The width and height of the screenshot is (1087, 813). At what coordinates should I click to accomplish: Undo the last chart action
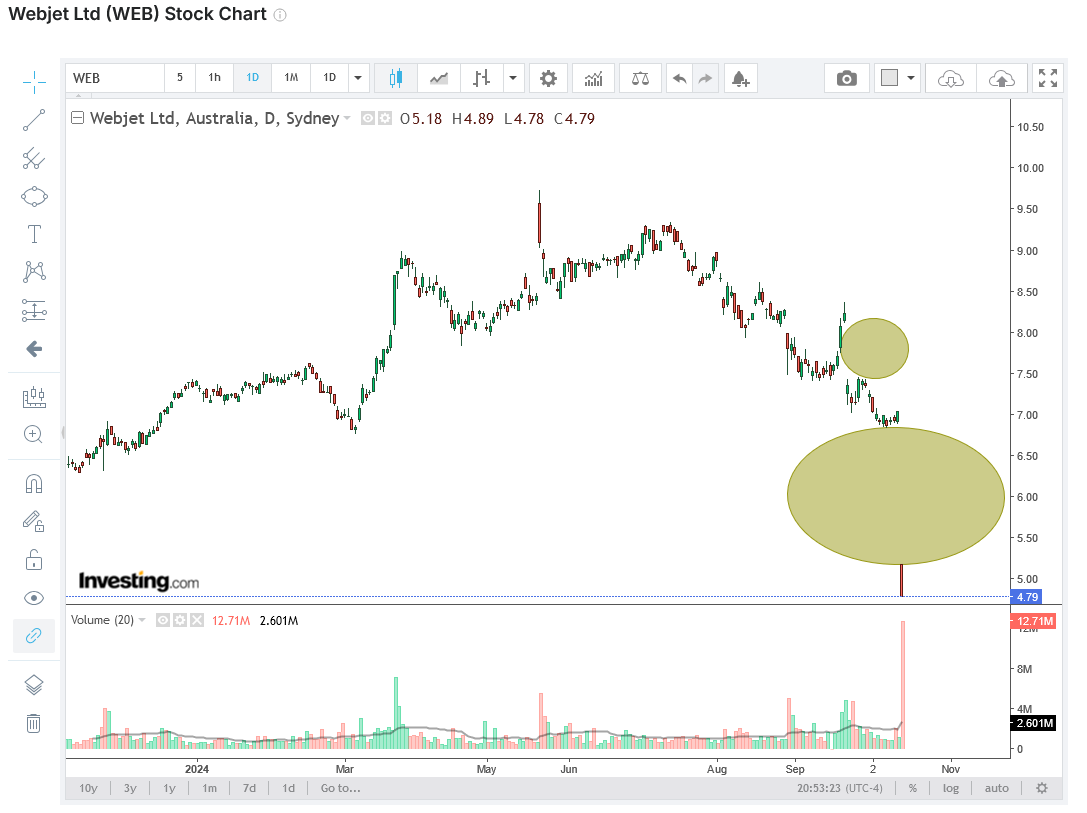679,78
